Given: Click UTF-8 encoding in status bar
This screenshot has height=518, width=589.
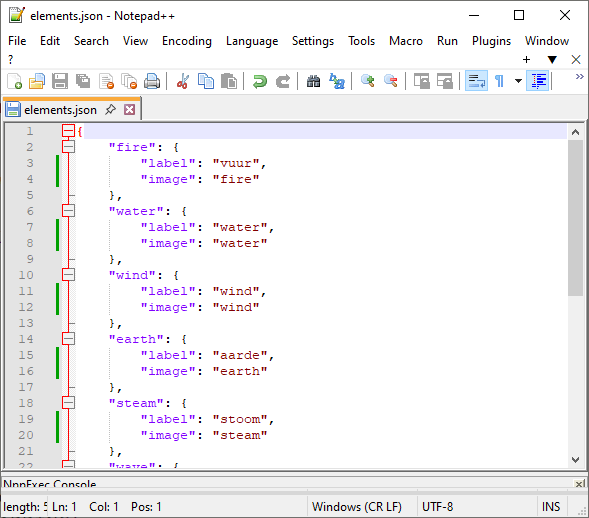Looking at the screenshot, I should coord(438,507).
